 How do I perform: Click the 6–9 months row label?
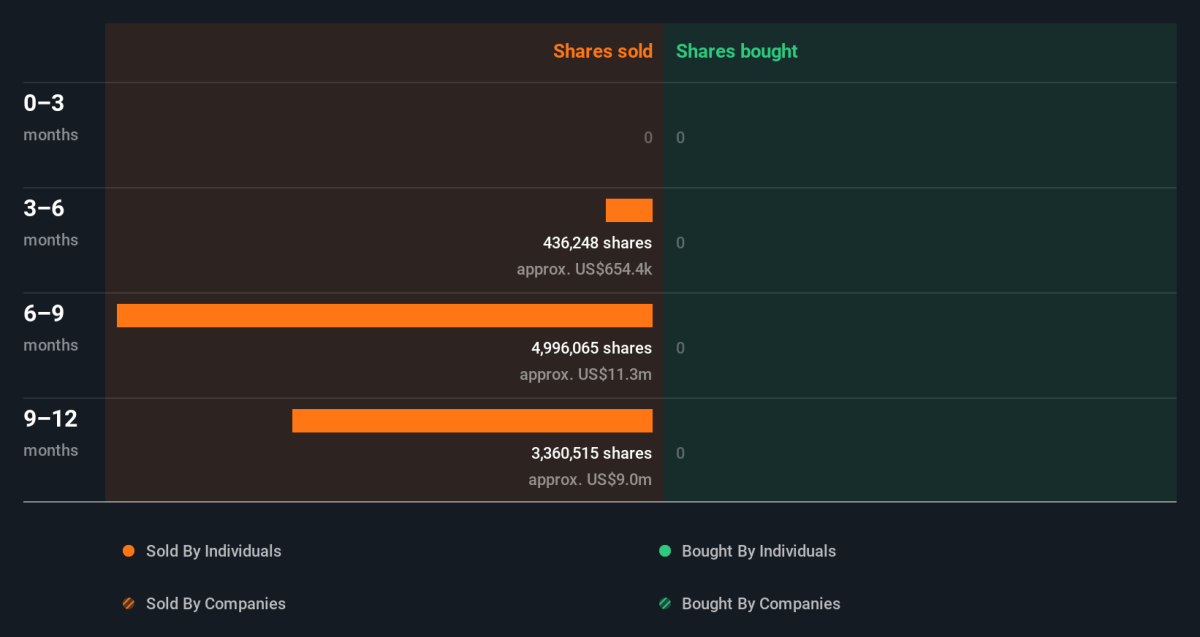pos(51,327)
